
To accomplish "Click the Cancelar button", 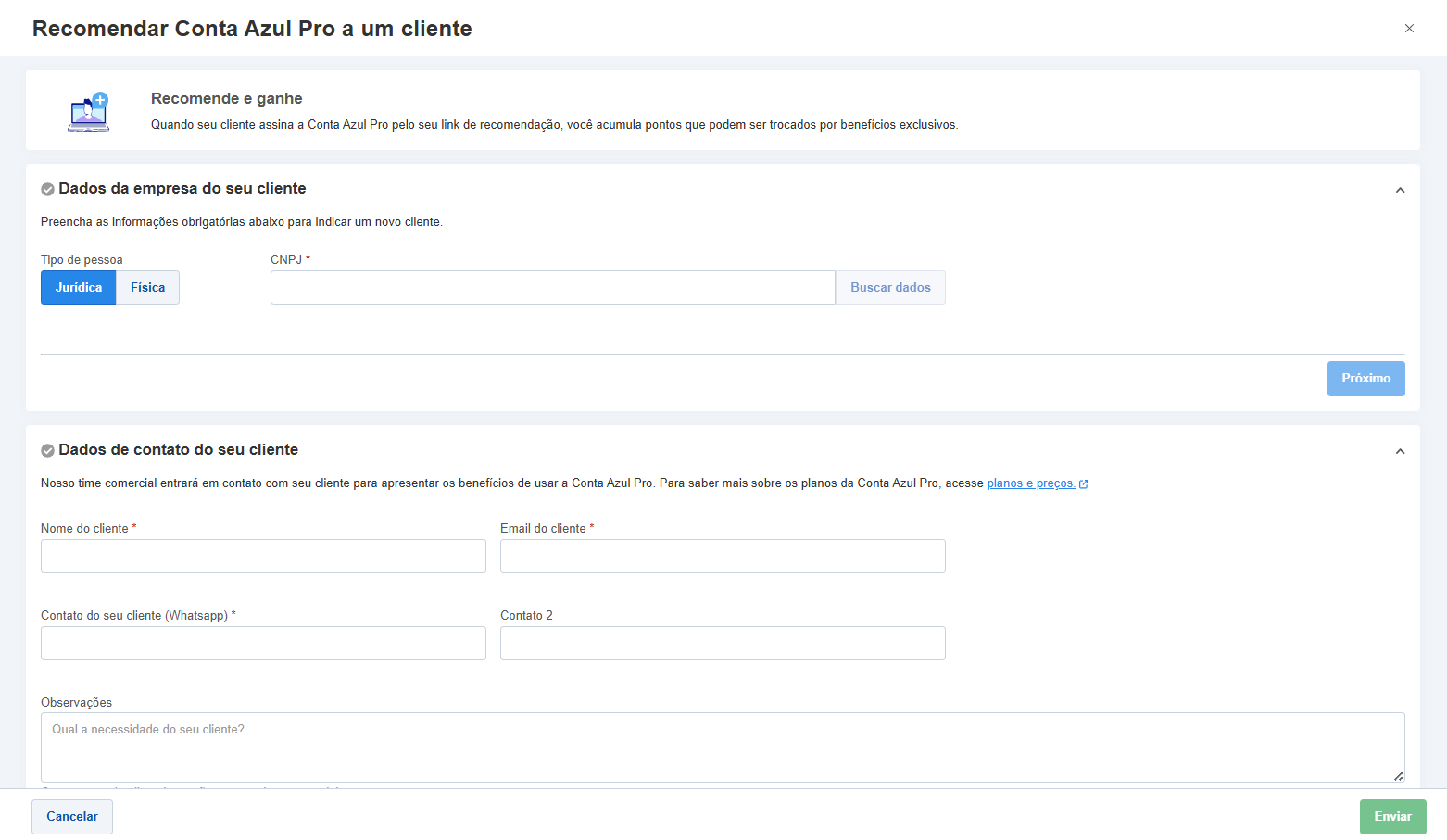I will (x=72, y=817).
